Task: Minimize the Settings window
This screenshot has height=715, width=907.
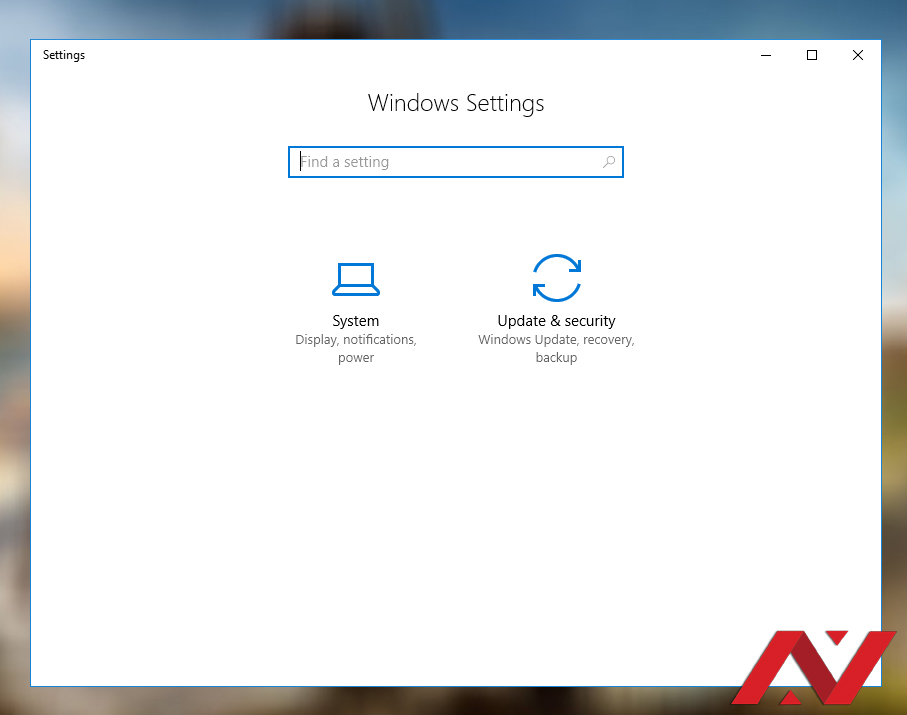Action: (x=766, y=55)
